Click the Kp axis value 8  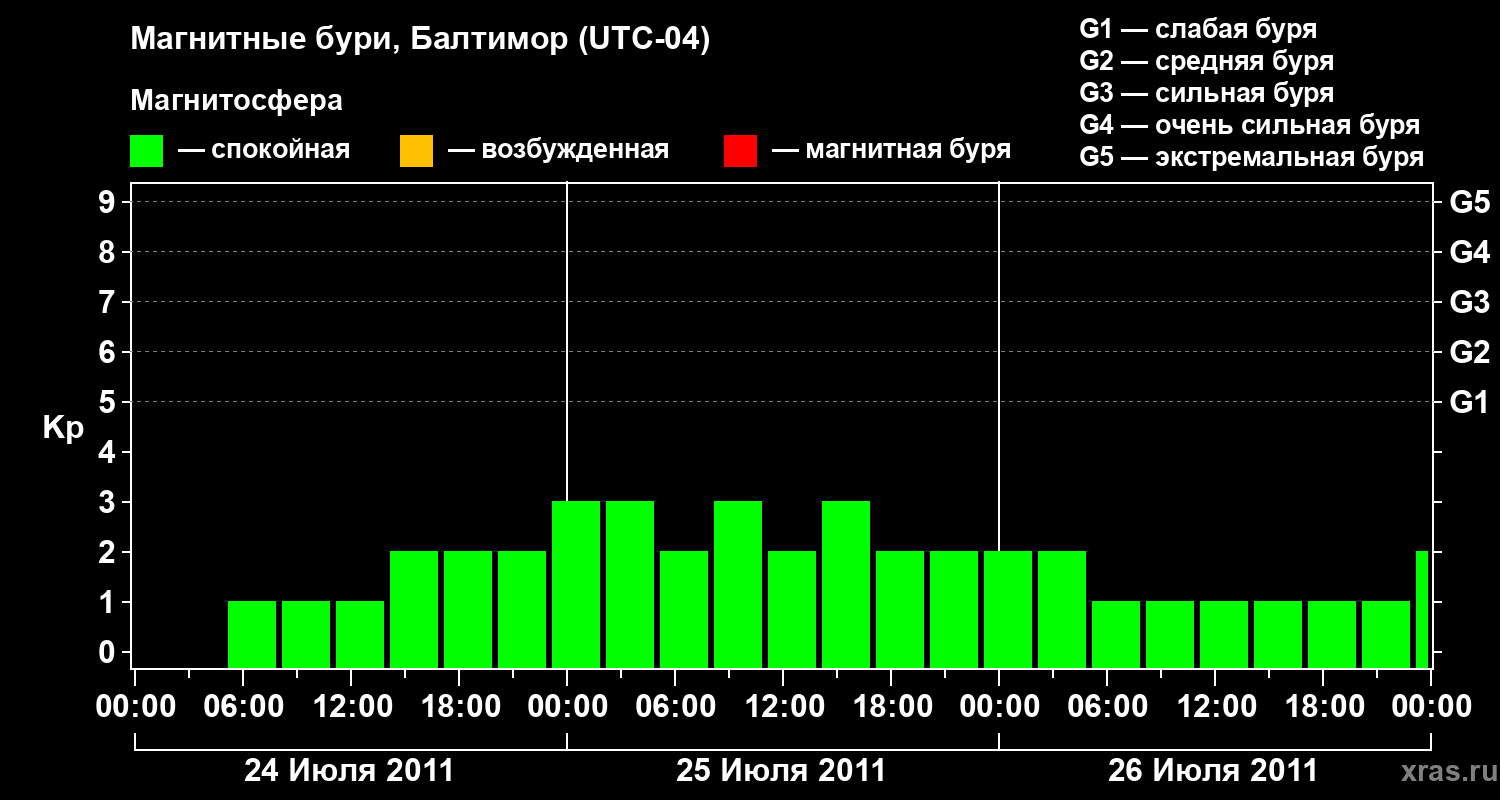tap(109, 252)
